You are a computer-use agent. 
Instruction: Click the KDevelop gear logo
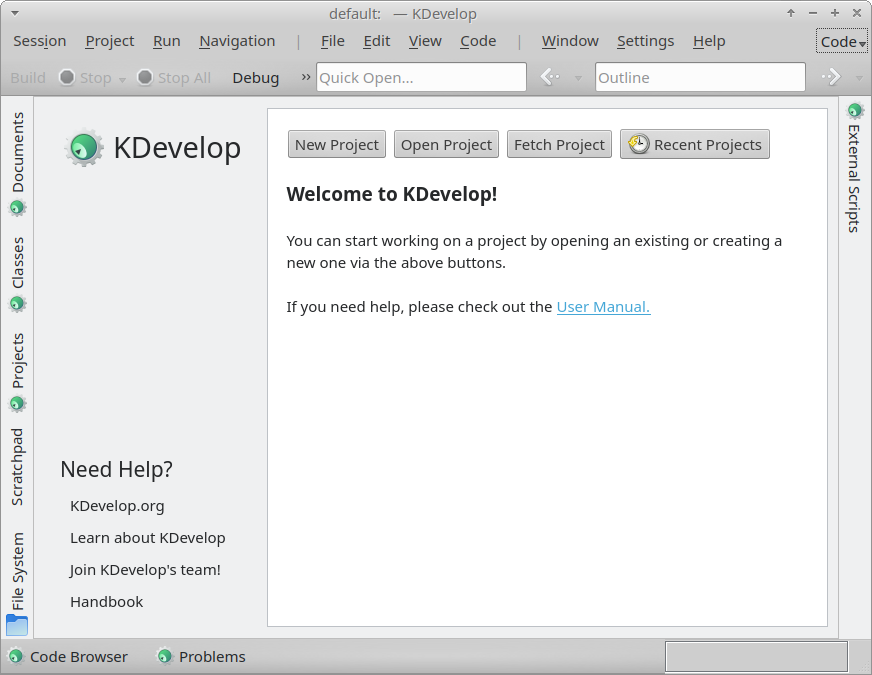(84, 148)
